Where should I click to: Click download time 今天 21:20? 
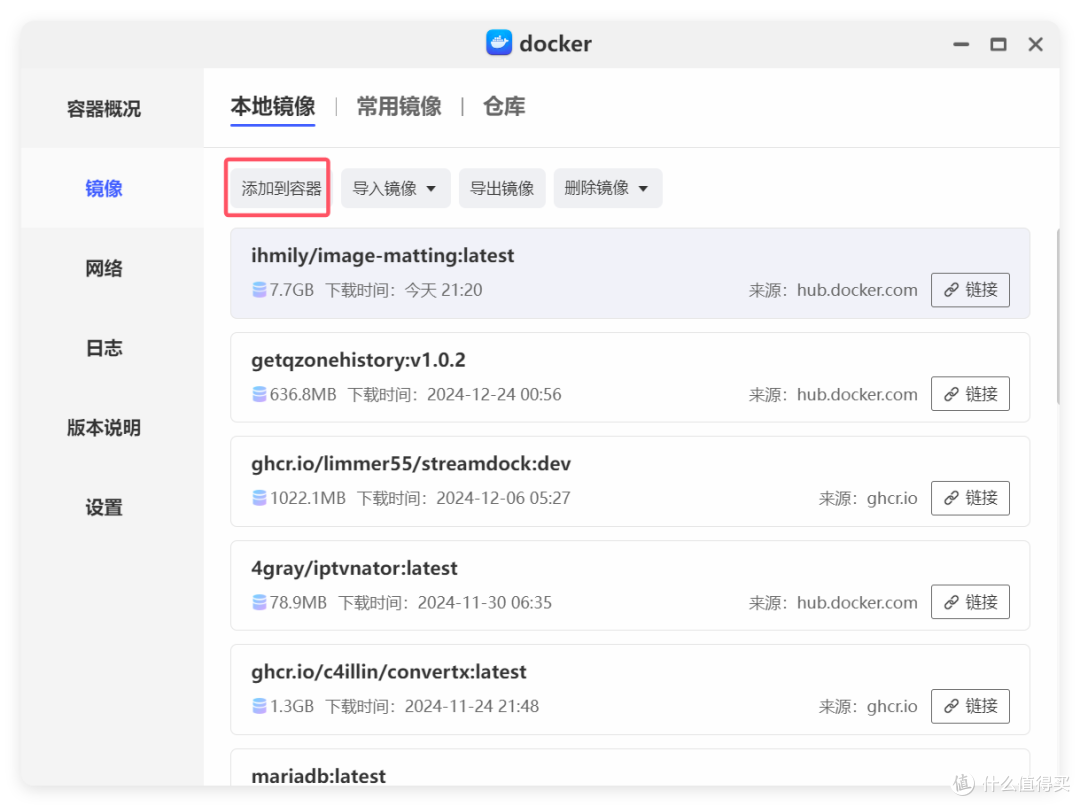coord(443,290)
